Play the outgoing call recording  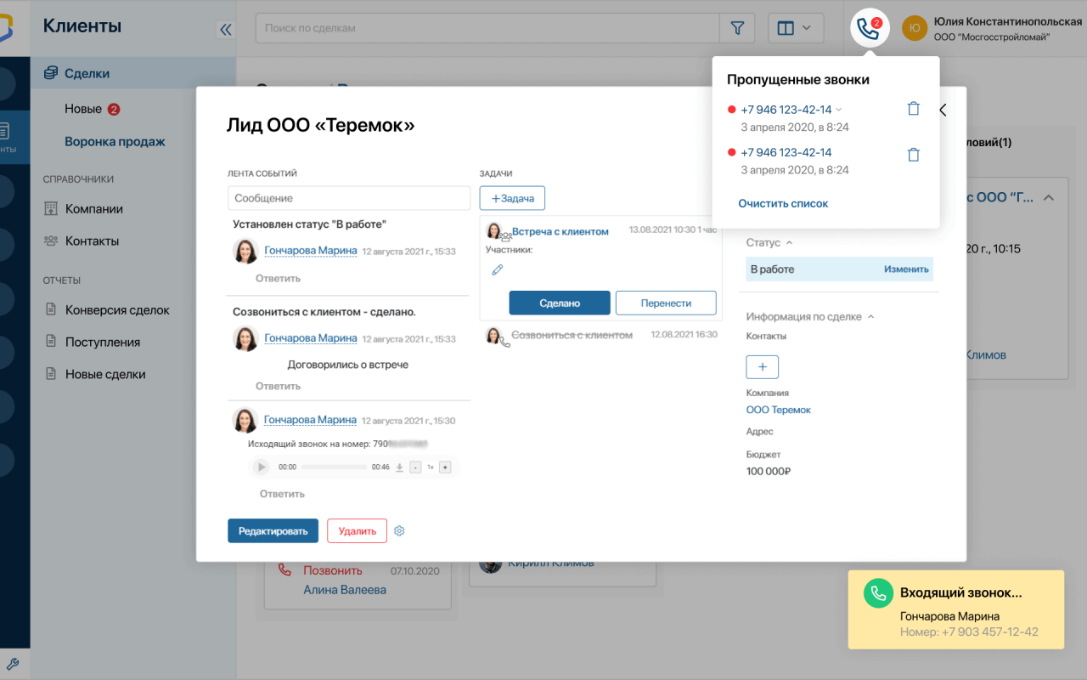pos(261,467)
